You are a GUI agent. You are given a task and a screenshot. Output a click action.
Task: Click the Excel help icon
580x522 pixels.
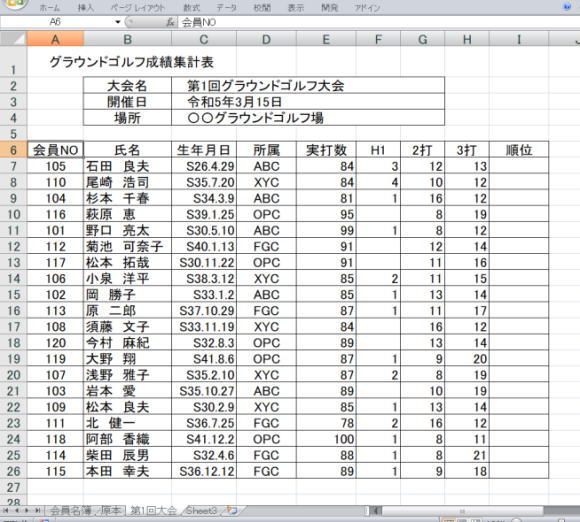567,6
